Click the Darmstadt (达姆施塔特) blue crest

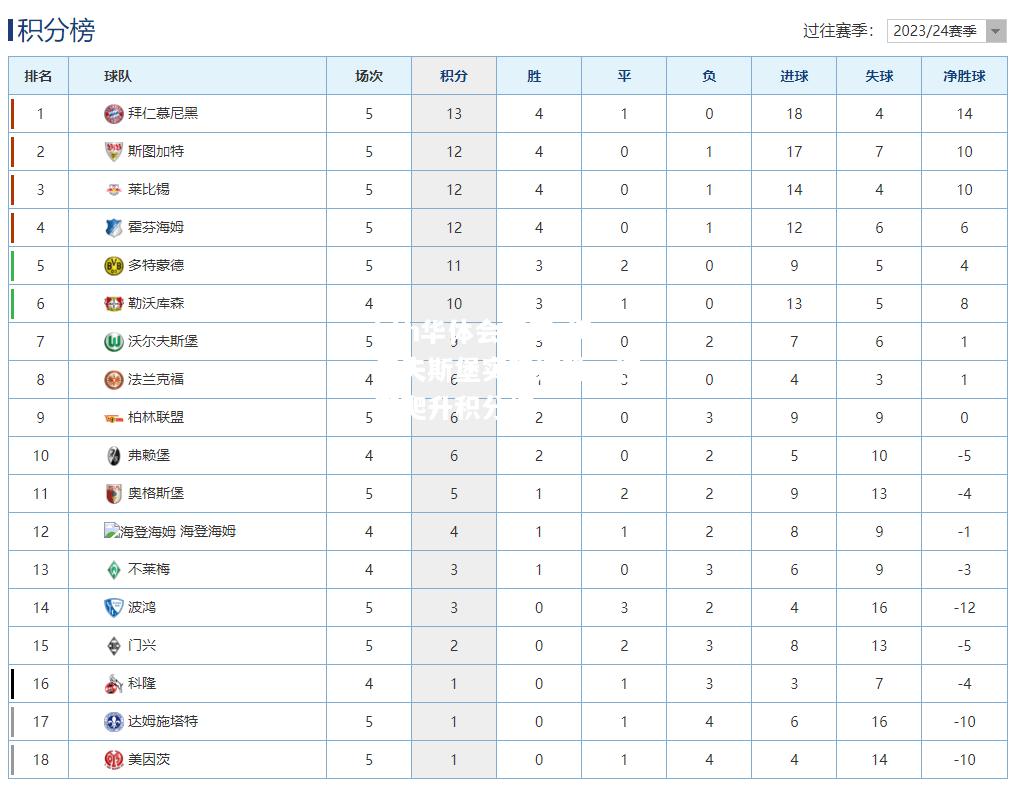coord(113,721)
